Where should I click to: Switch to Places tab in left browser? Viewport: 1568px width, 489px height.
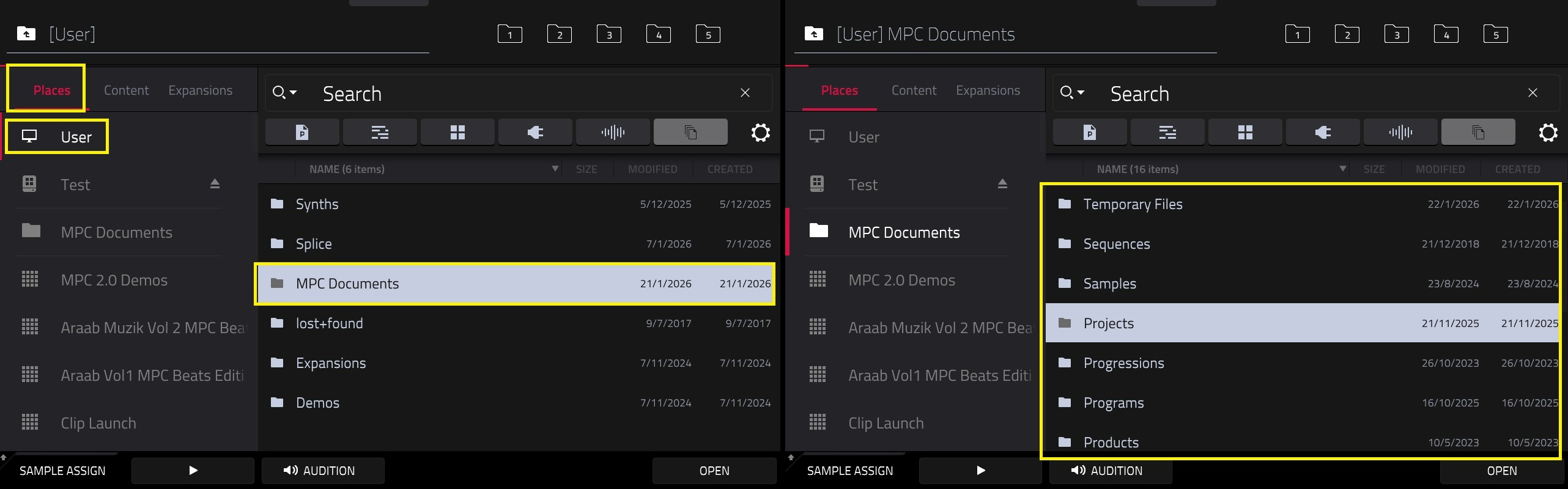(52, 90)
